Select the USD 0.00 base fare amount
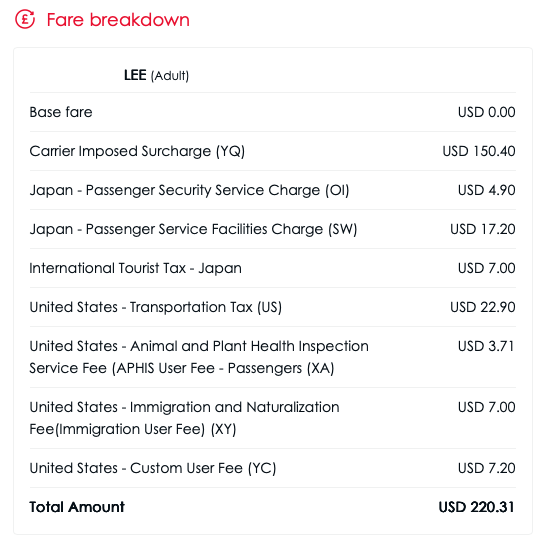 pos(486,112)
